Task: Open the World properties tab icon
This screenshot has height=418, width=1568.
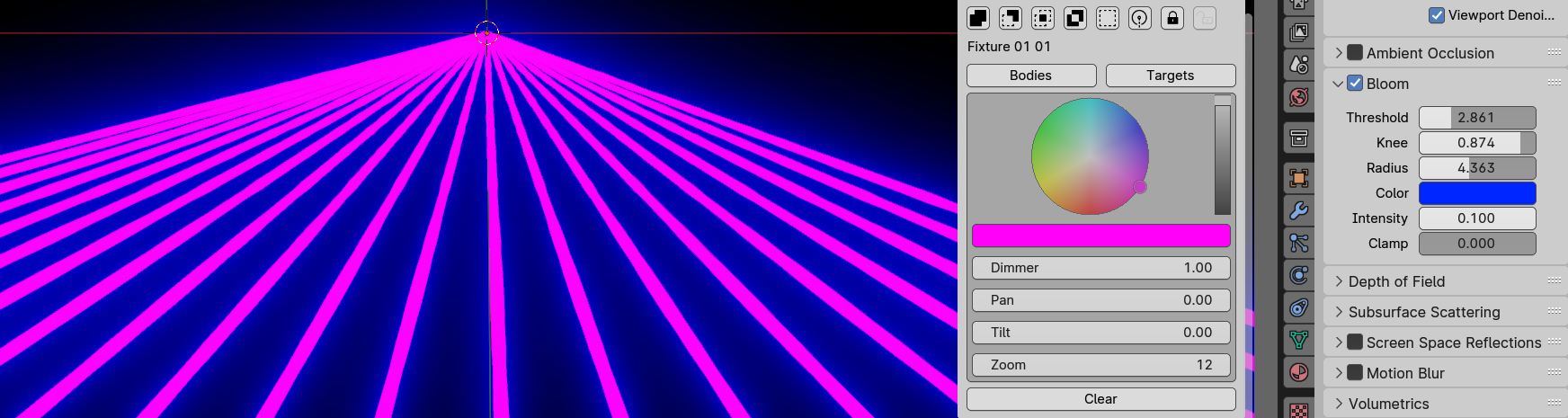Action: [x=1298, y=97]
